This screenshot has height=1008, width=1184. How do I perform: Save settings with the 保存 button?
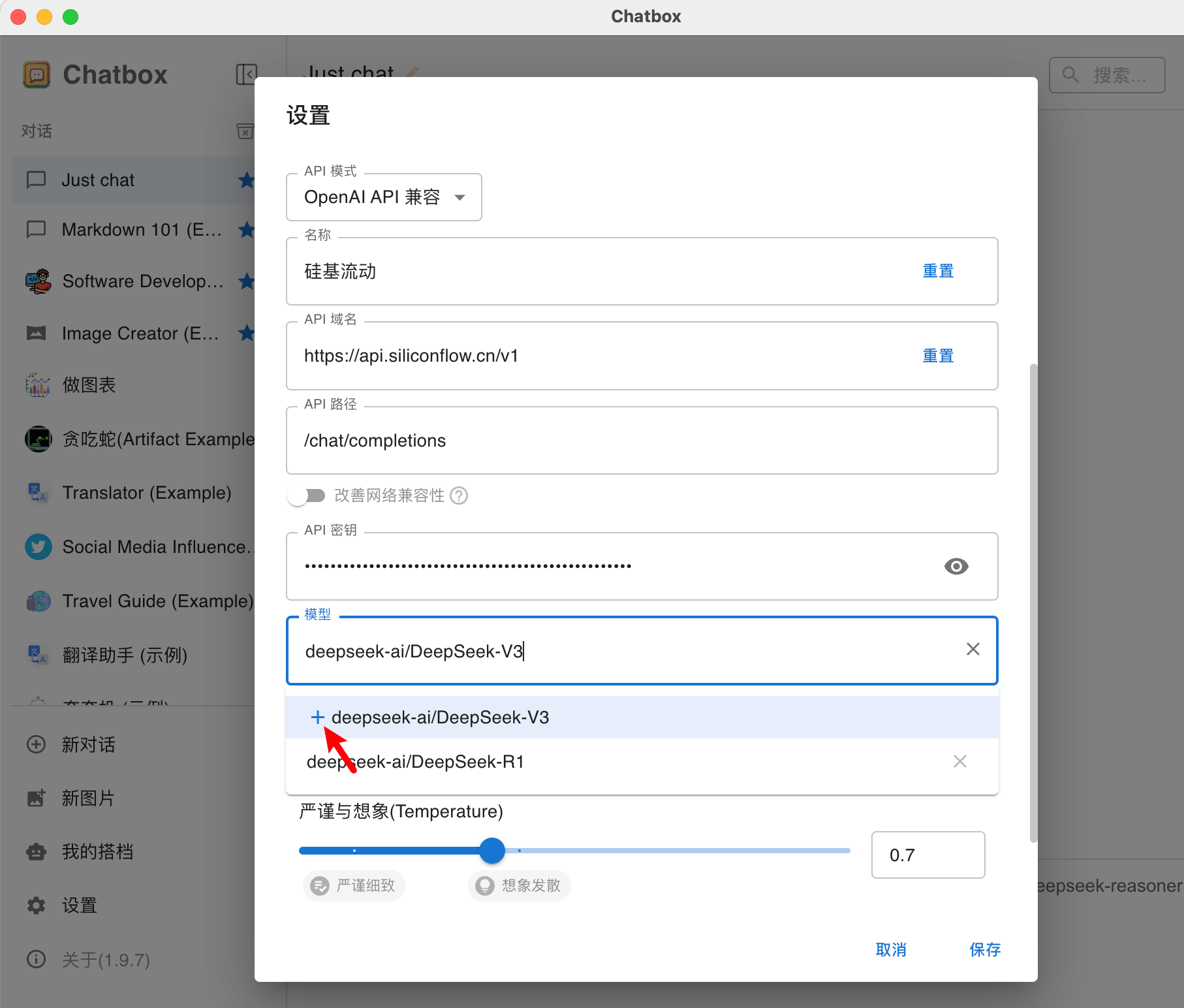pos(986,950)
